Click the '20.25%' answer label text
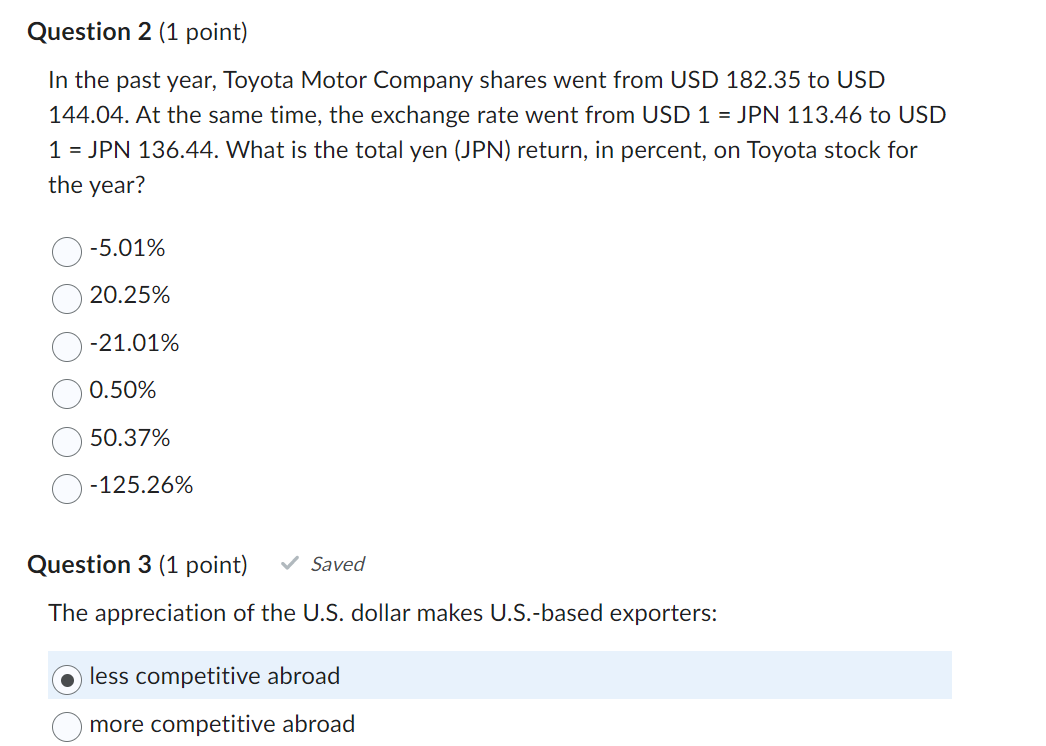This screenshot has width=1046, height=746. click(x=130, y=295)
